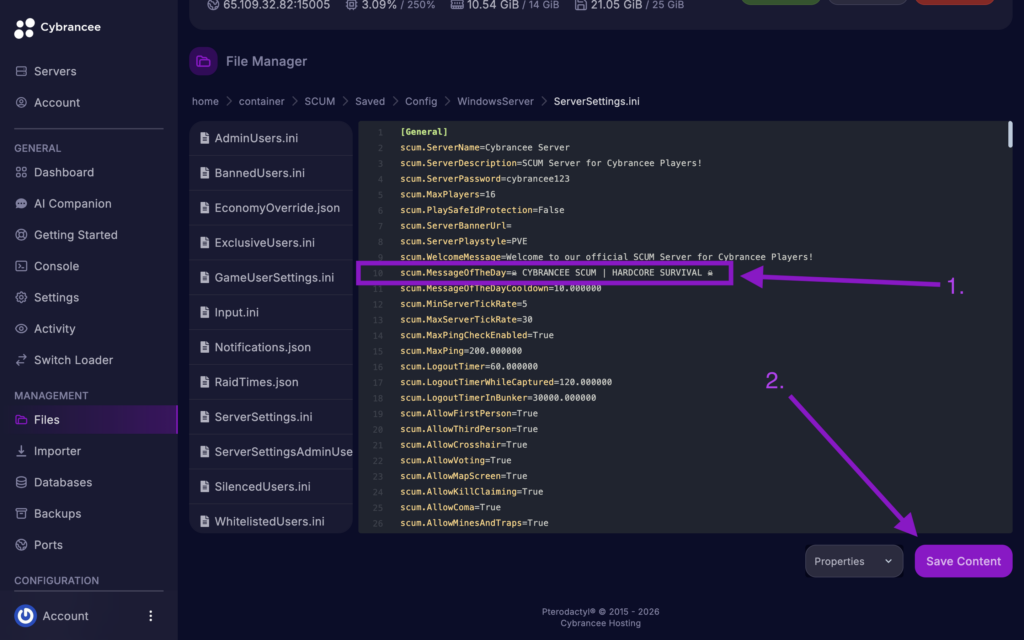Navigate to Config via the breadcrumb
Viewport: 1024px width, 640px height.
coord(420,101)
